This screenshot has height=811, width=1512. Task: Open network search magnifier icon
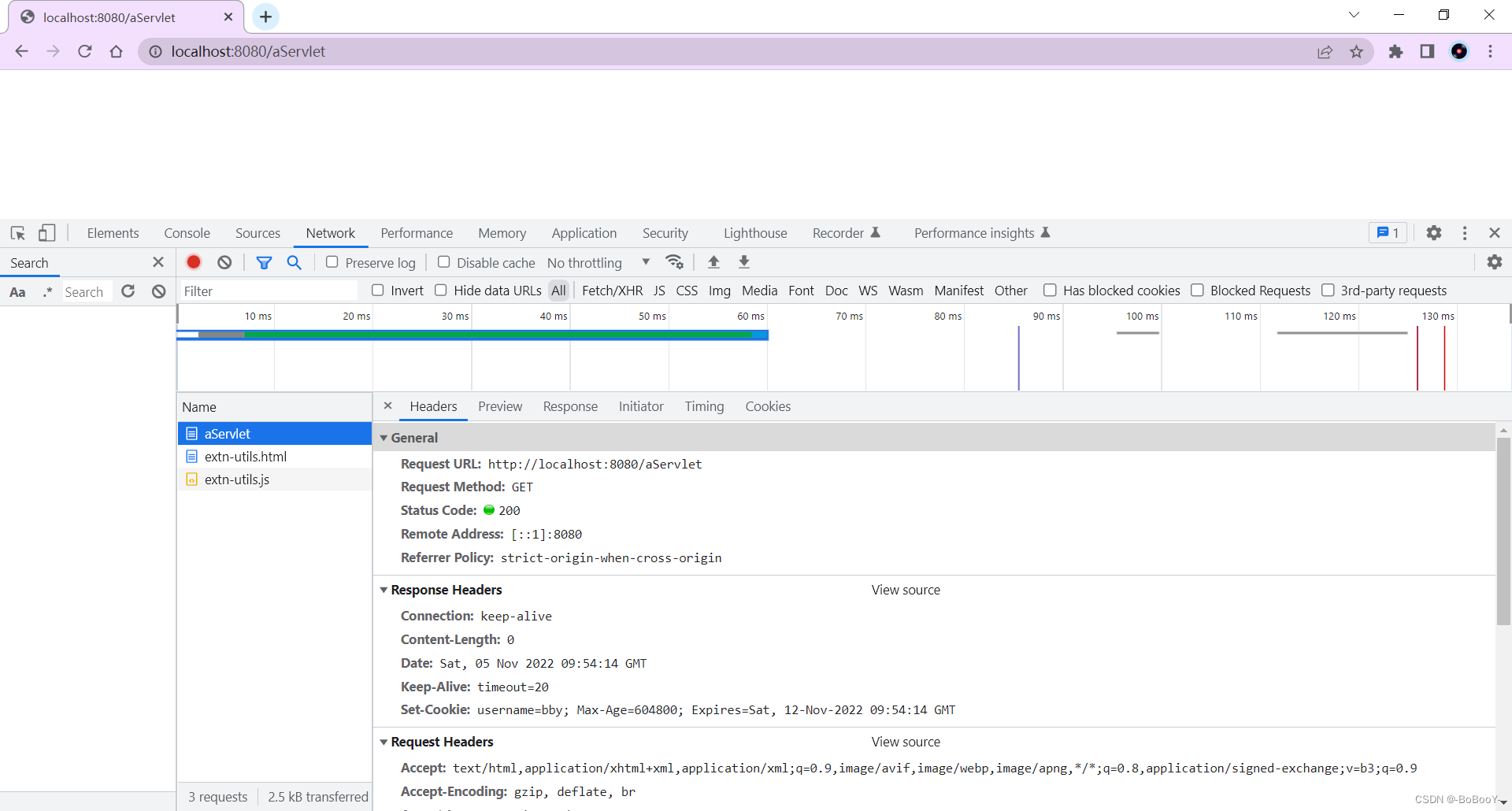click(x=294, y=262)
